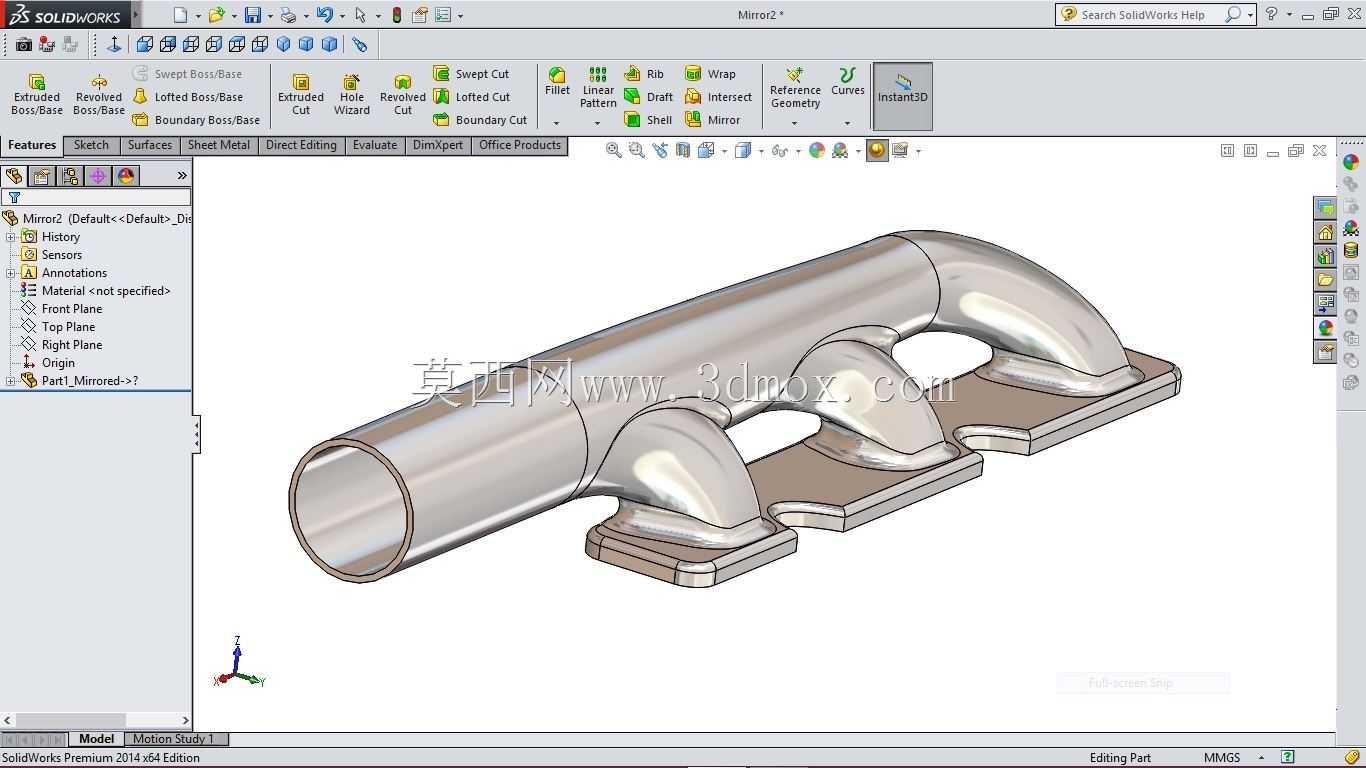Open Reference Geometry tools
Viewport: 1366px width, 768px height.
[x=795, y=88]
